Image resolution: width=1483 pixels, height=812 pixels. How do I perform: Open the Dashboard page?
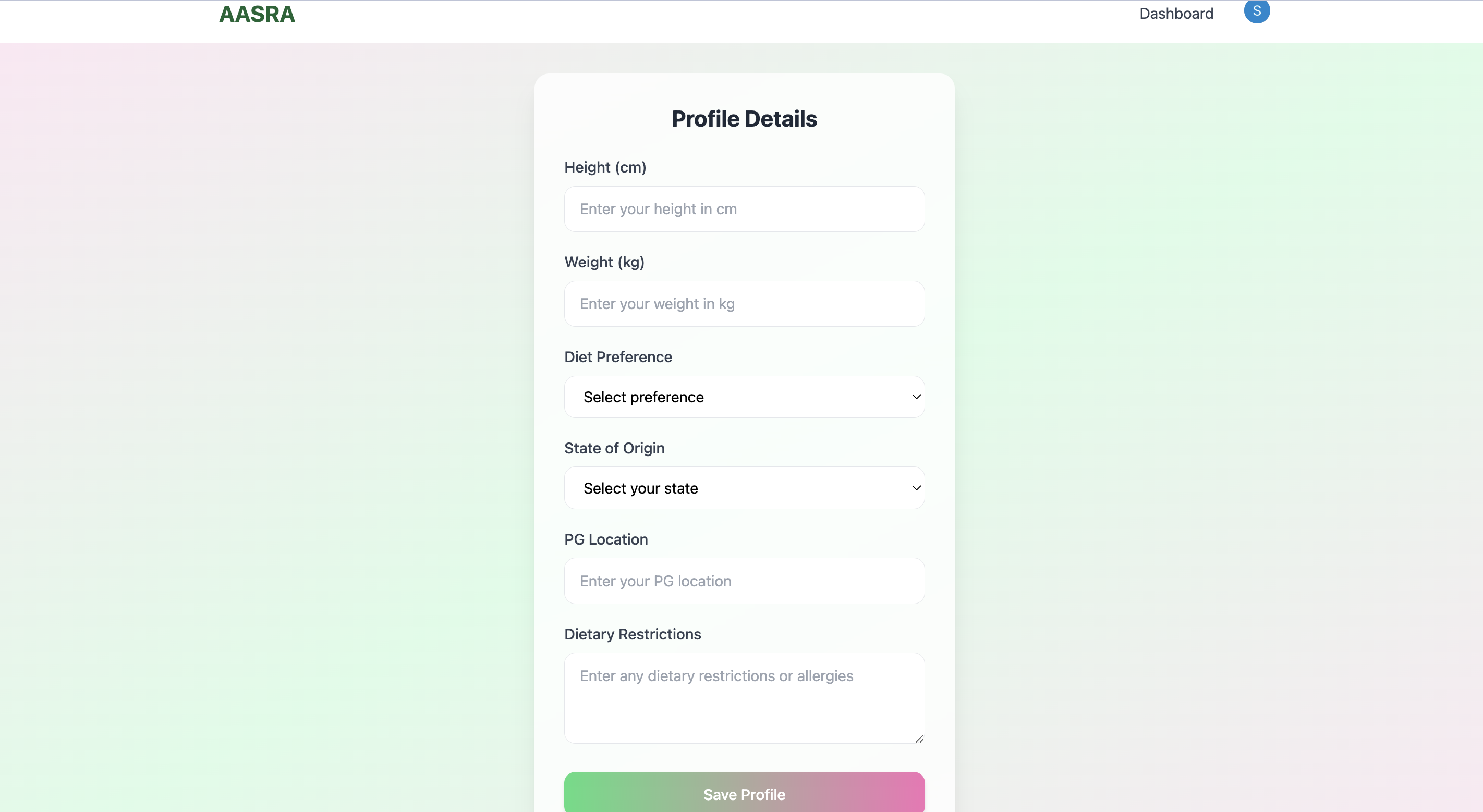click(1175, 14)
